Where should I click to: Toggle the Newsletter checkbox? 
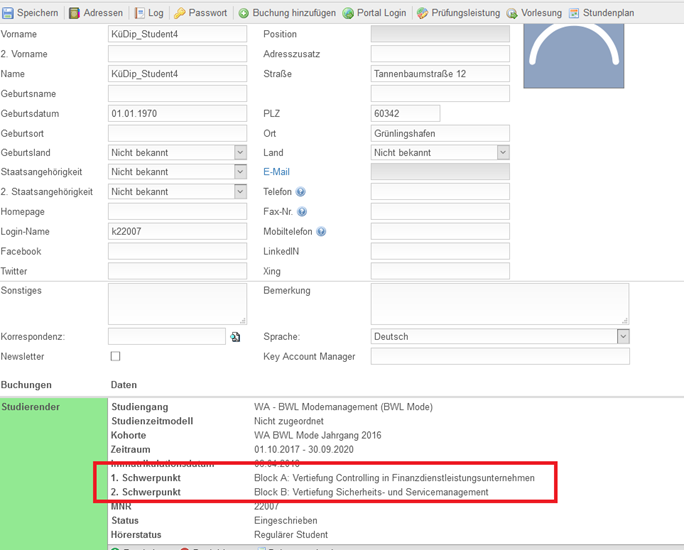[x=115, y=356]
